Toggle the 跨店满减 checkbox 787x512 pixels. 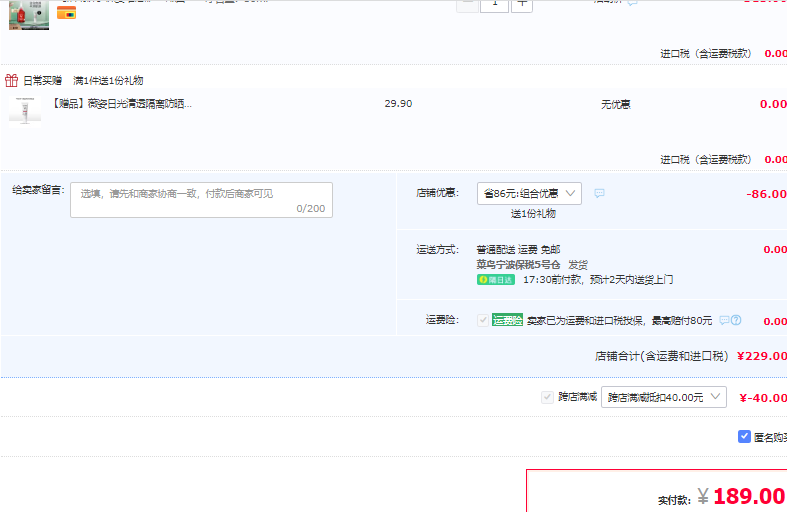click(x=547, y=397)
